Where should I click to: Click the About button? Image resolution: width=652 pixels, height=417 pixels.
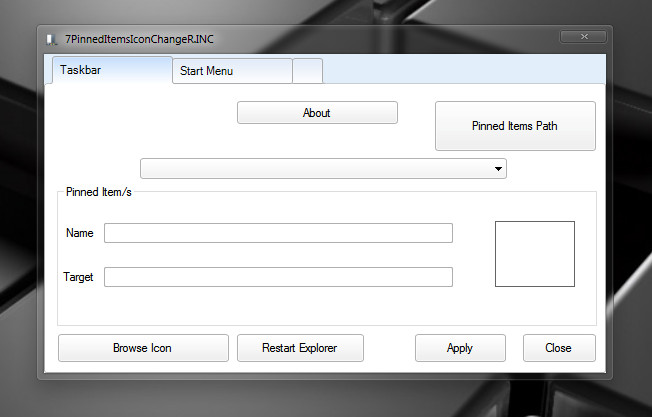317,113
